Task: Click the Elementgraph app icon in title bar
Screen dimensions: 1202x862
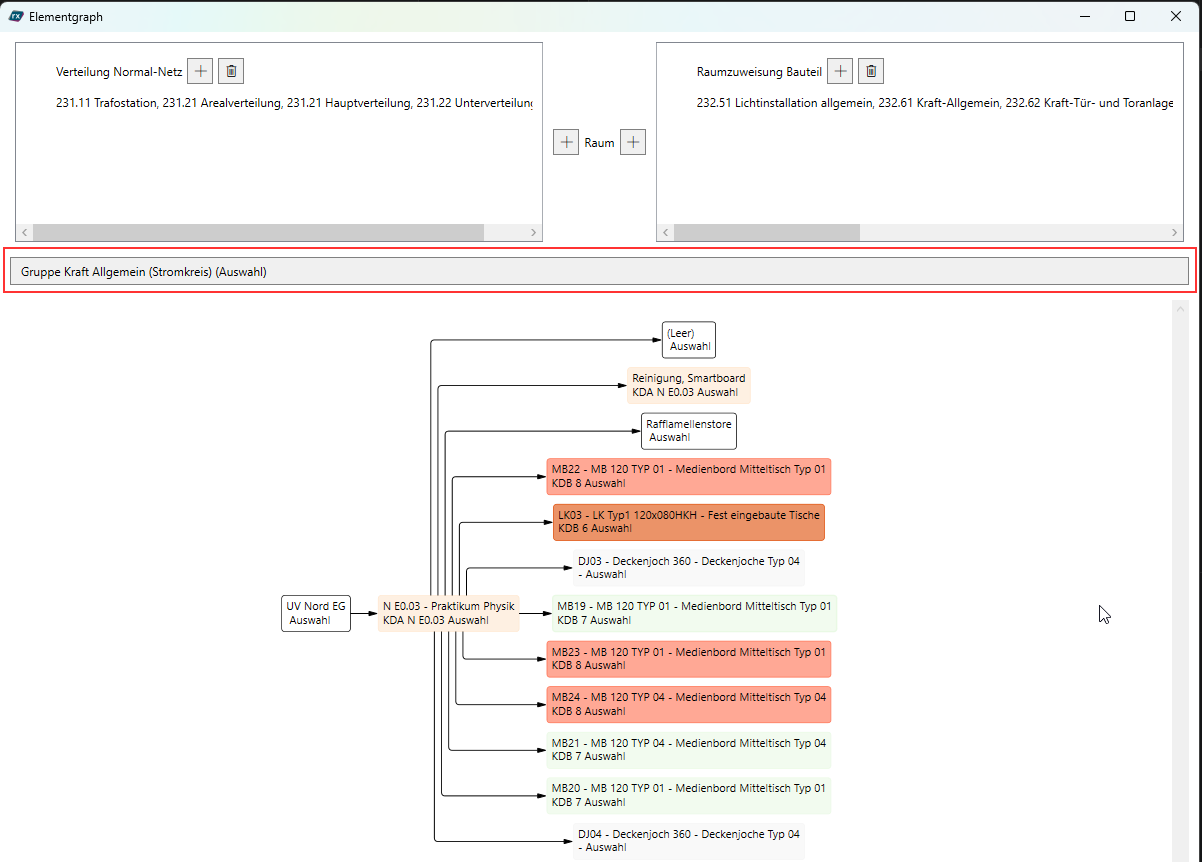Action: 16,17
